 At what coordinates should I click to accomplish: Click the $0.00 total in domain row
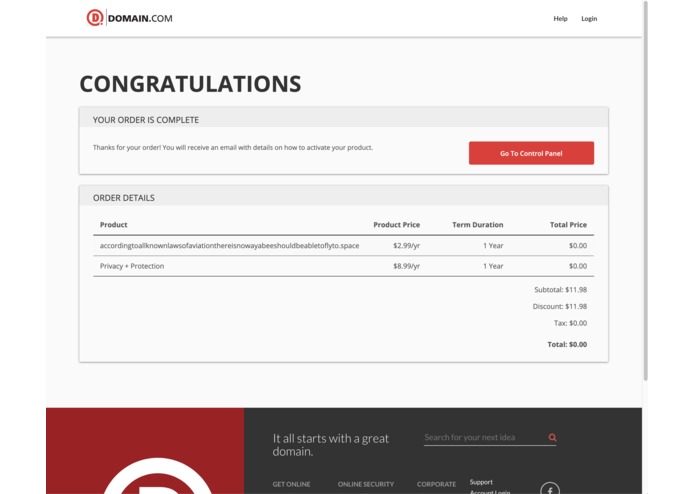click(578, 245)
